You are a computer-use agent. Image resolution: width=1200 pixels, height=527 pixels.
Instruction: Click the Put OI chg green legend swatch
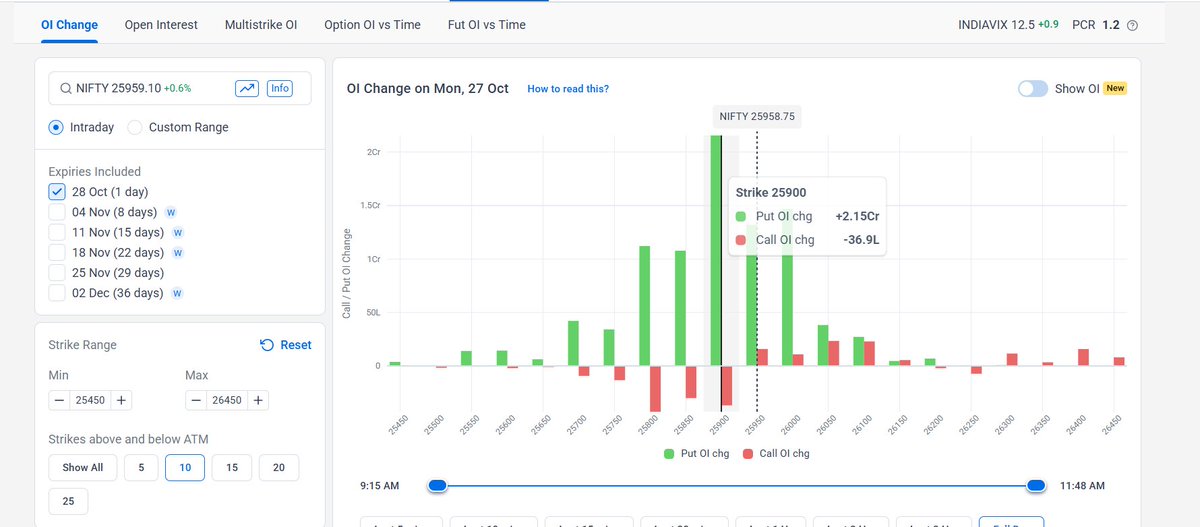click(x=669, y=453)
